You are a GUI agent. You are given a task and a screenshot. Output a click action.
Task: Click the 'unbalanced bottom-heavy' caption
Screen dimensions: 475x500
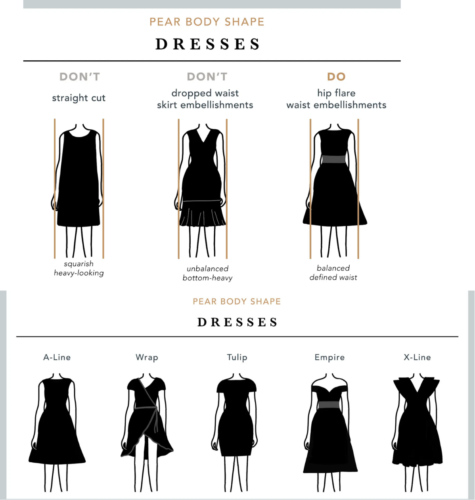click(207, 273)
